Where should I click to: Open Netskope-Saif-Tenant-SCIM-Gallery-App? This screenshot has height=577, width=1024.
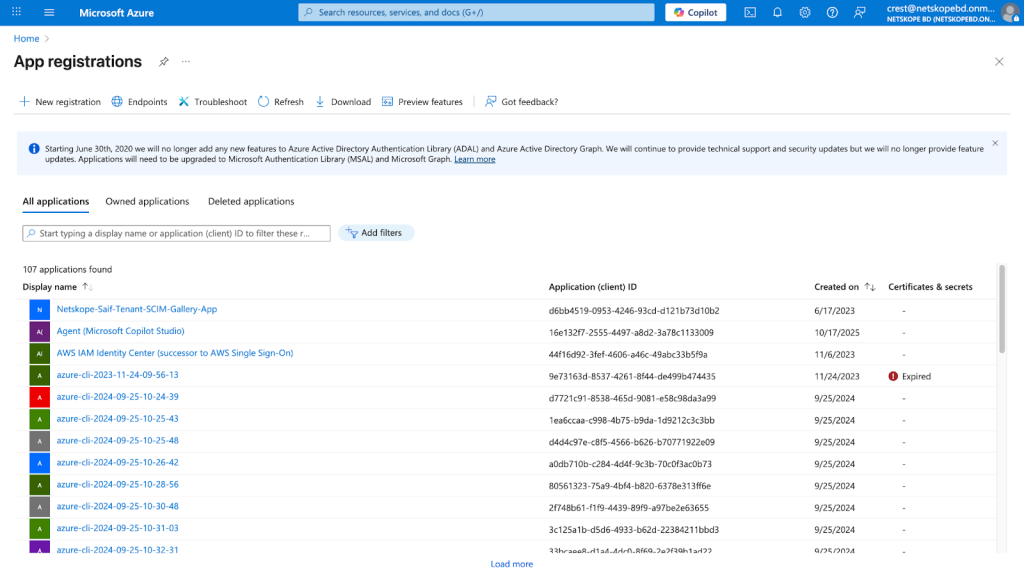click(x=136, y=309)
